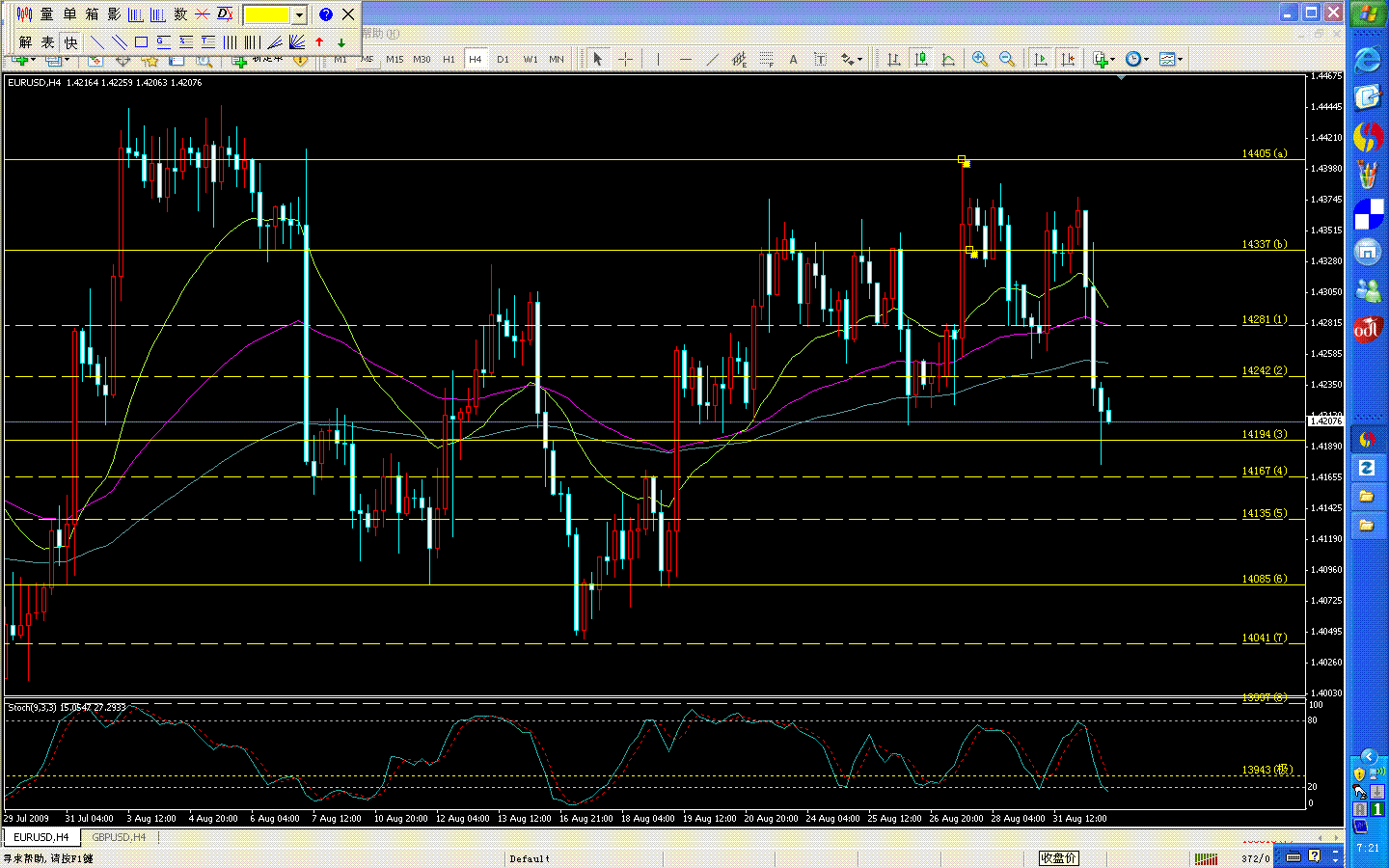
Task: Draw a vertical line on chart
Action: pos(658,59)
